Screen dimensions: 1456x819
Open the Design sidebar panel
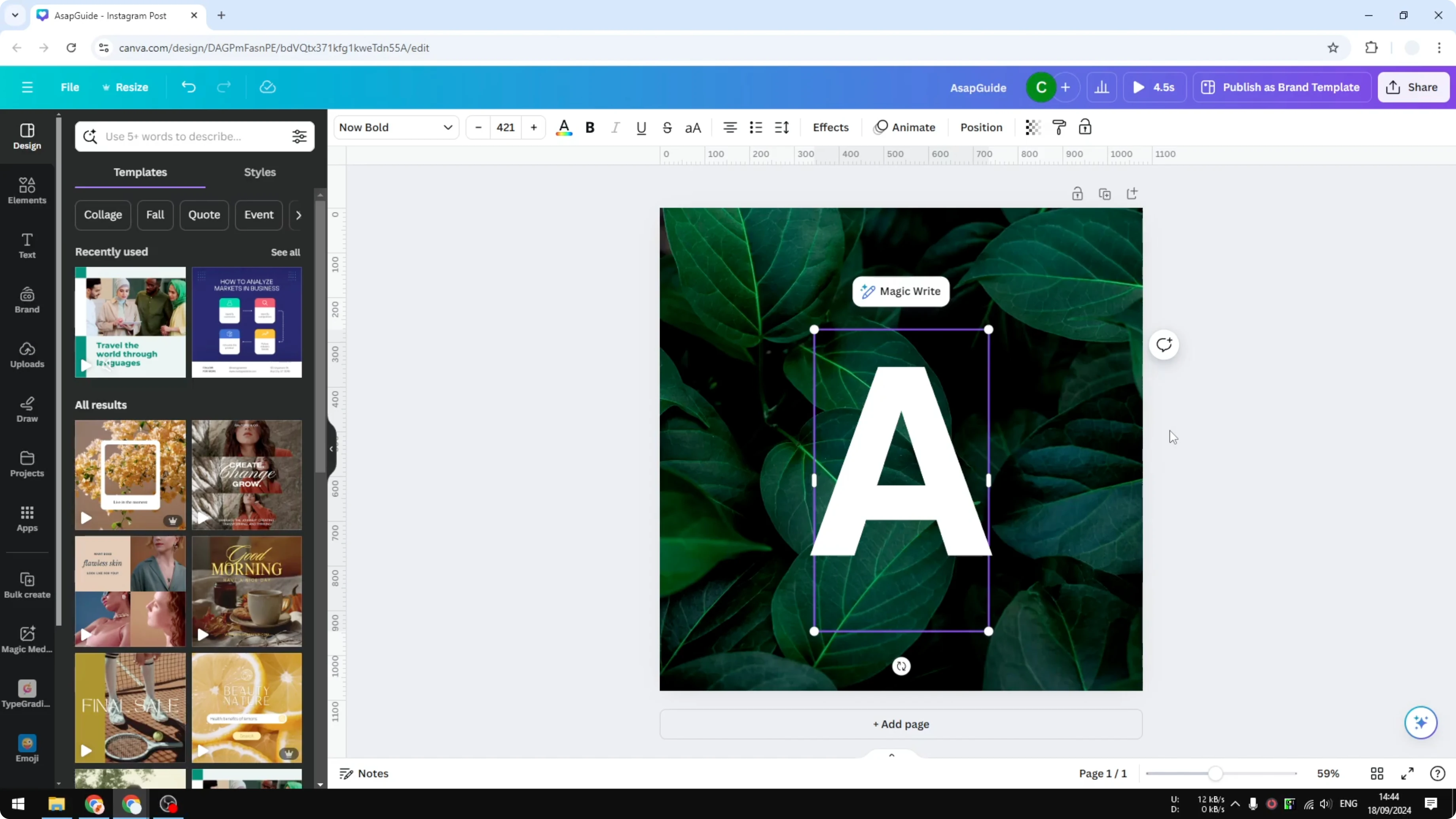click(27, 136)
